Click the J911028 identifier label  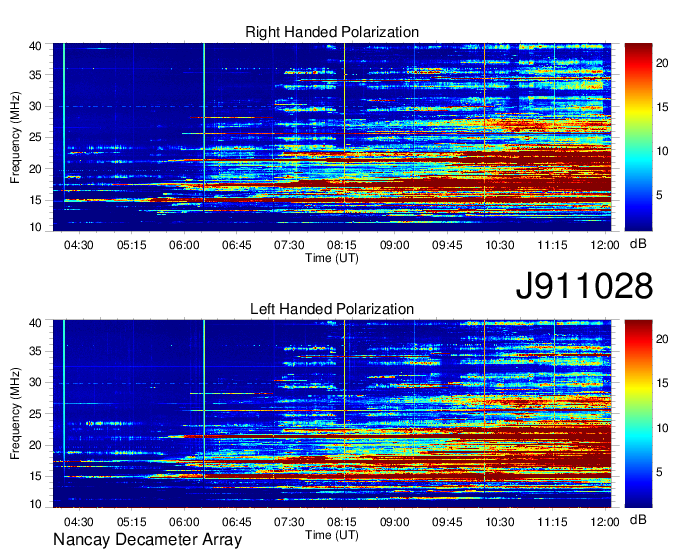(x=584, y=286)
